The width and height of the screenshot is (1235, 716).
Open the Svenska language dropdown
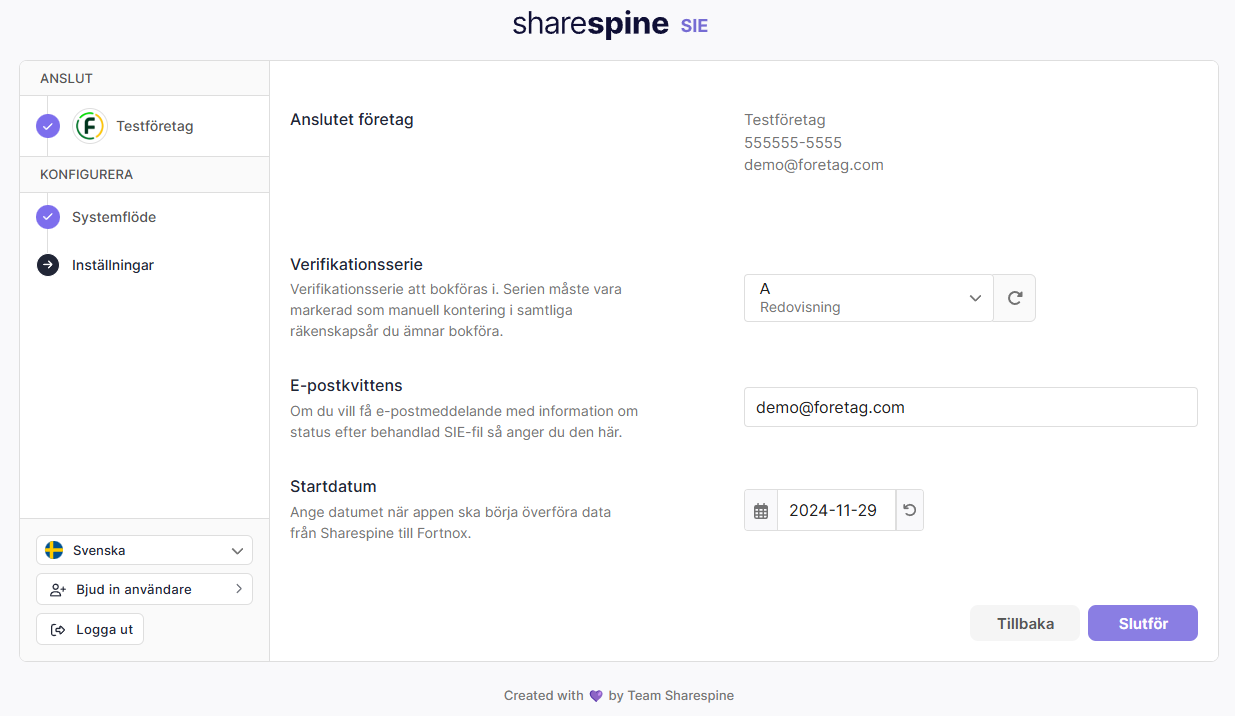click(144, 550)
